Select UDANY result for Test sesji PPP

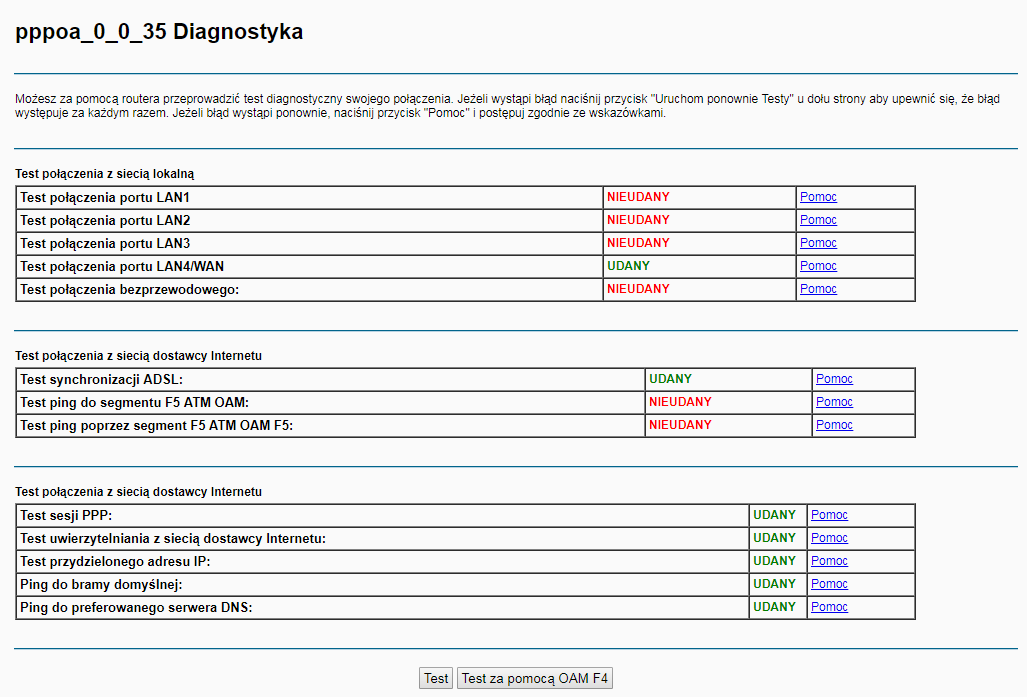pyautogui.click(x=774, y=515)
